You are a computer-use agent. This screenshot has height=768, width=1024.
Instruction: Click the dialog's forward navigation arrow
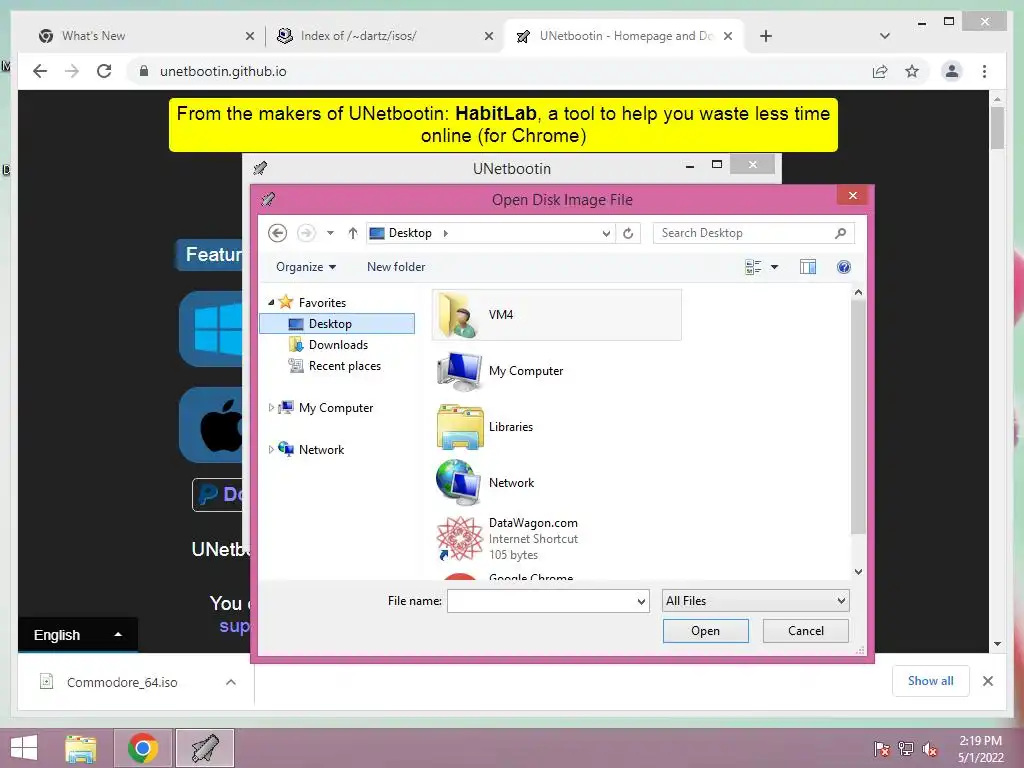point(306,233)
